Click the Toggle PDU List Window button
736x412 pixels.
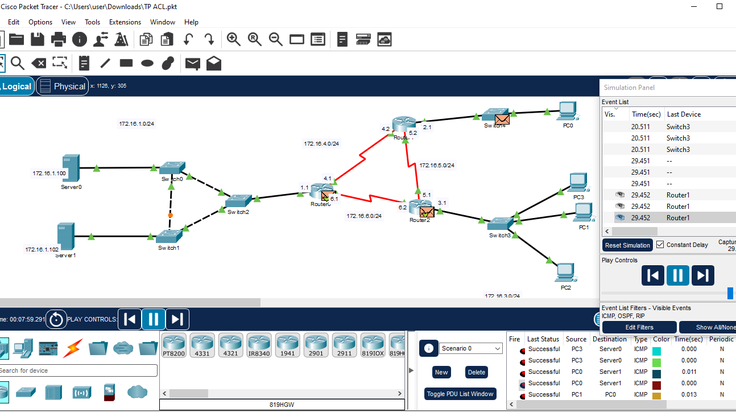tap(460, 394)
